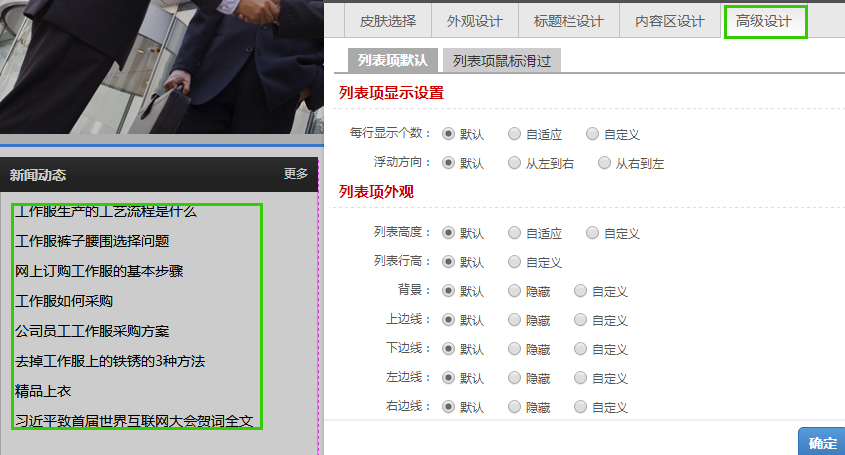Set 列表高度 to 自适应
The image size is (845, 455).
(515, 233)
